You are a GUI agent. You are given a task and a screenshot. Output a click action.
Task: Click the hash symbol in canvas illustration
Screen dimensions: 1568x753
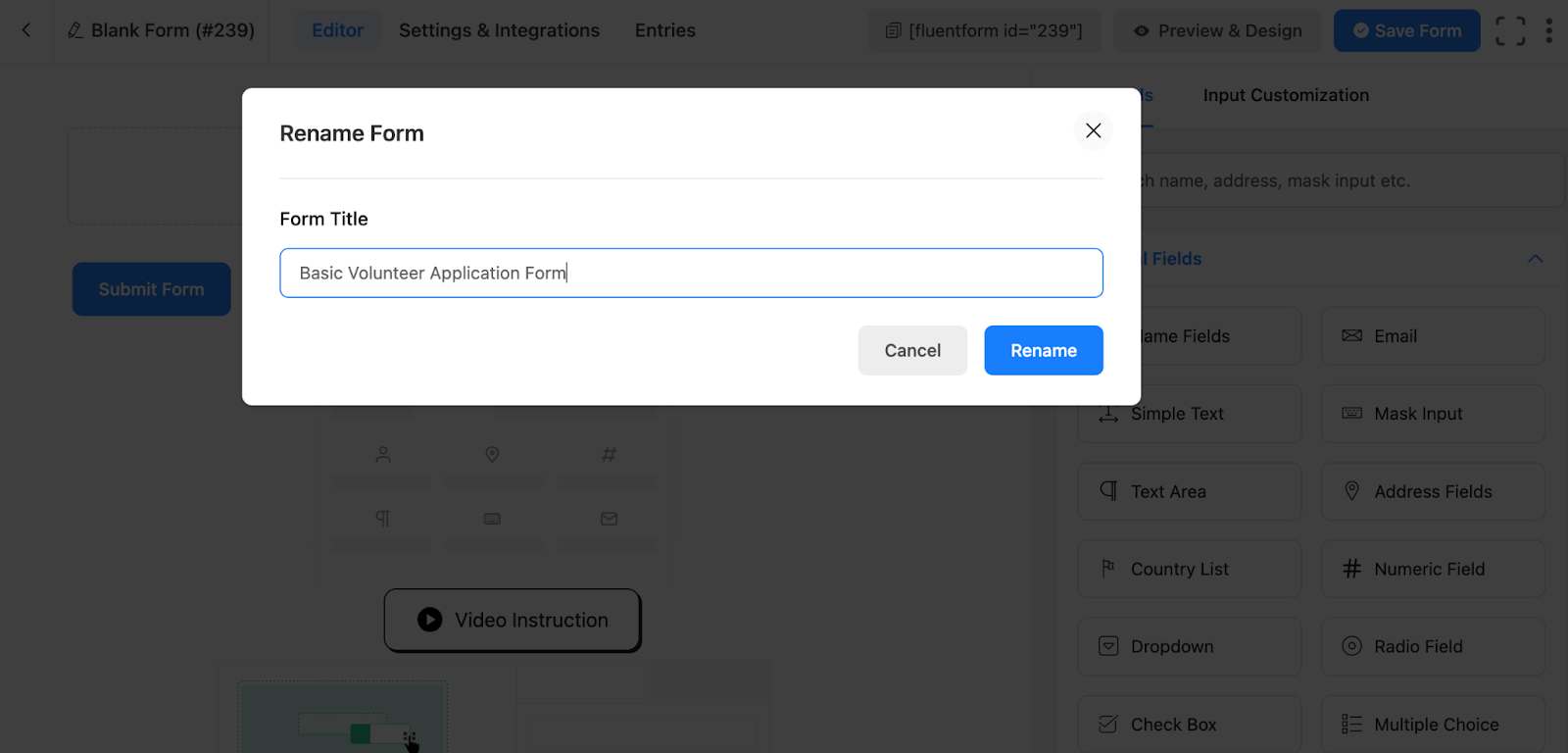[609, 455]
